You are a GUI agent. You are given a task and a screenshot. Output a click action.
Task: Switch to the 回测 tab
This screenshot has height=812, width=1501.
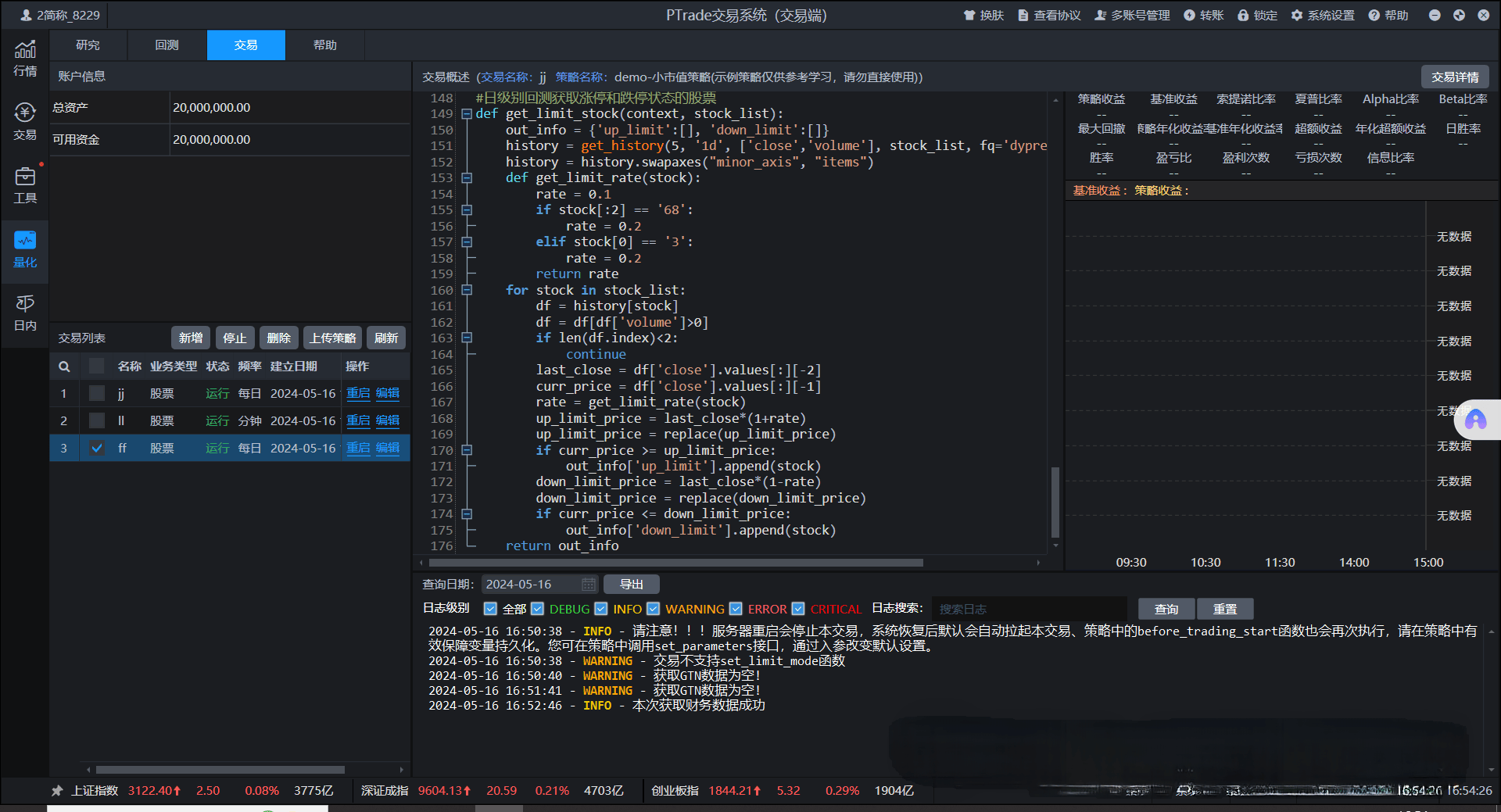tap(167, 45)
